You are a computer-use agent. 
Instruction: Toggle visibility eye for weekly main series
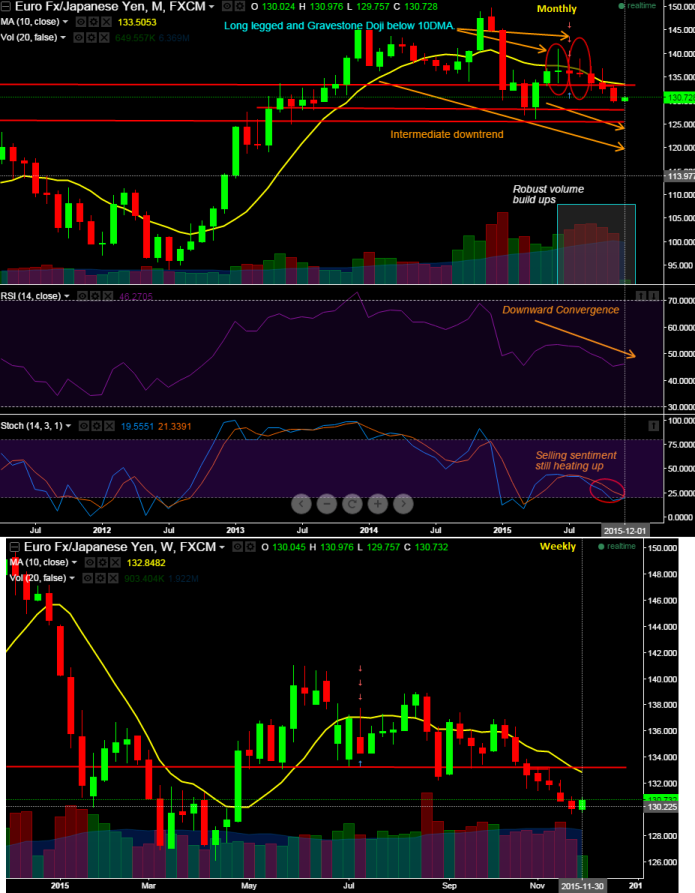pos(236,547)
